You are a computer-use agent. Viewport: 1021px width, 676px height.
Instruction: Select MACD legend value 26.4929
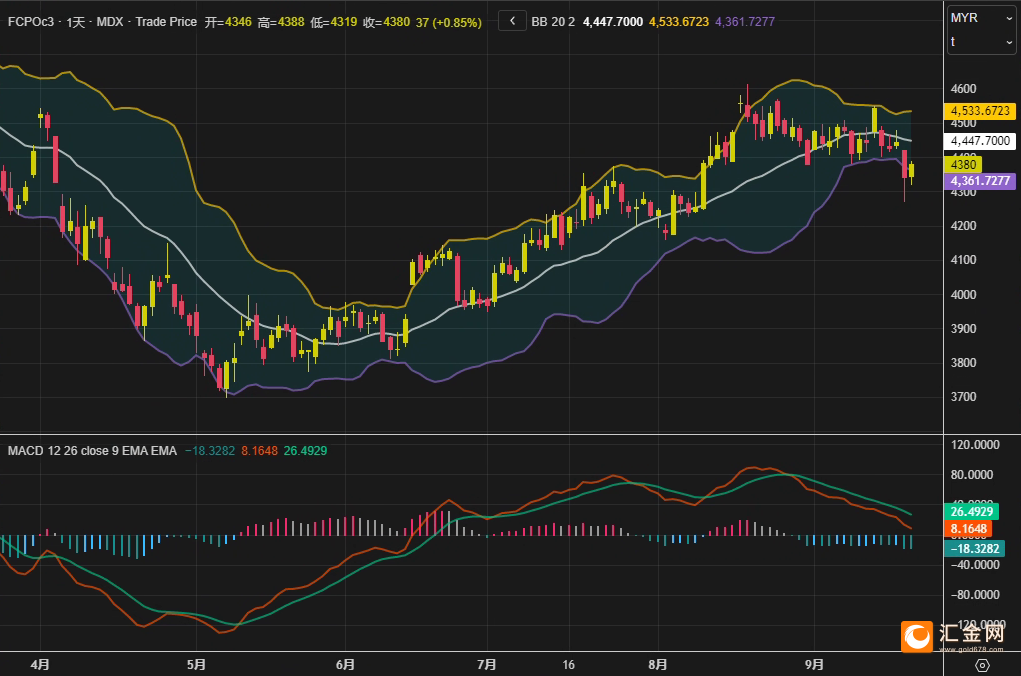[305, 451]
